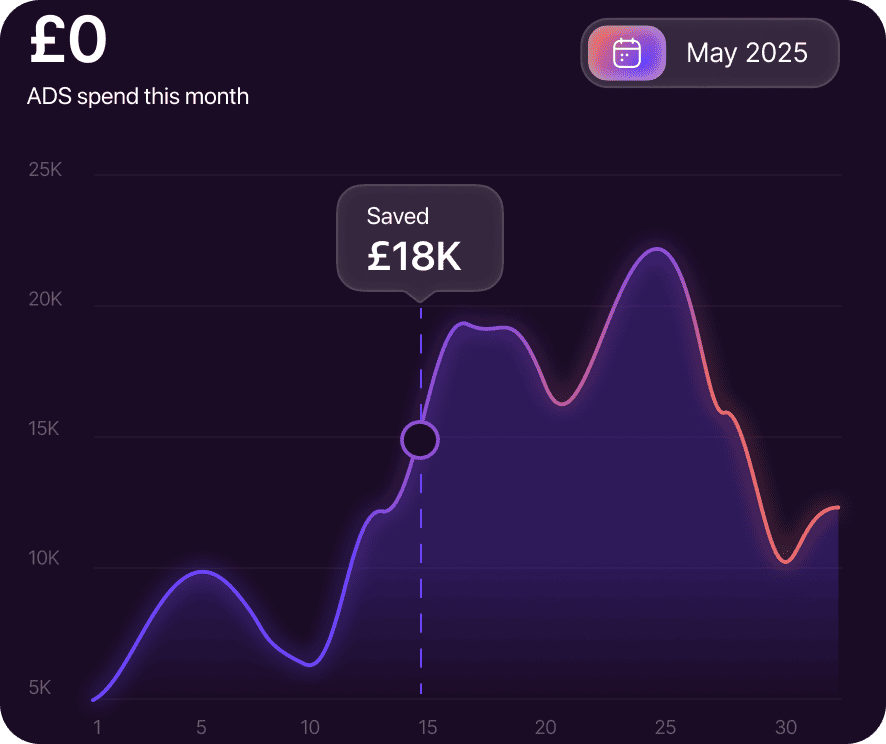This screenshot has width=886, height=744.
Task: Click the calendar icon in date picker
Action: click(627, 53)
